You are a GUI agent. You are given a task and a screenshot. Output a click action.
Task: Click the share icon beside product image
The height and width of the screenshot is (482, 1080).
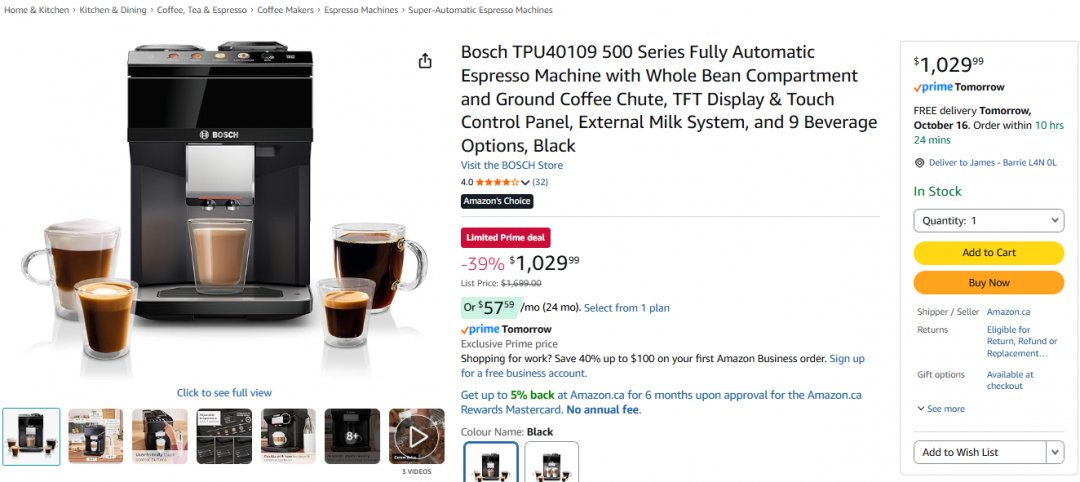(x=425, y=61)
